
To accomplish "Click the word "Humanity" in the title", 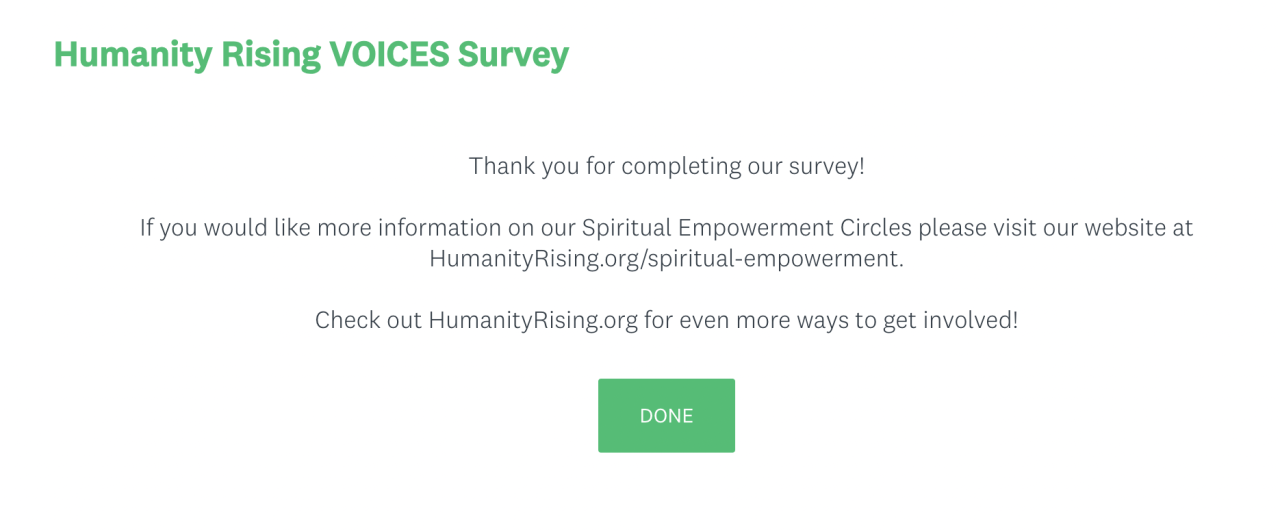I will 118,54.
